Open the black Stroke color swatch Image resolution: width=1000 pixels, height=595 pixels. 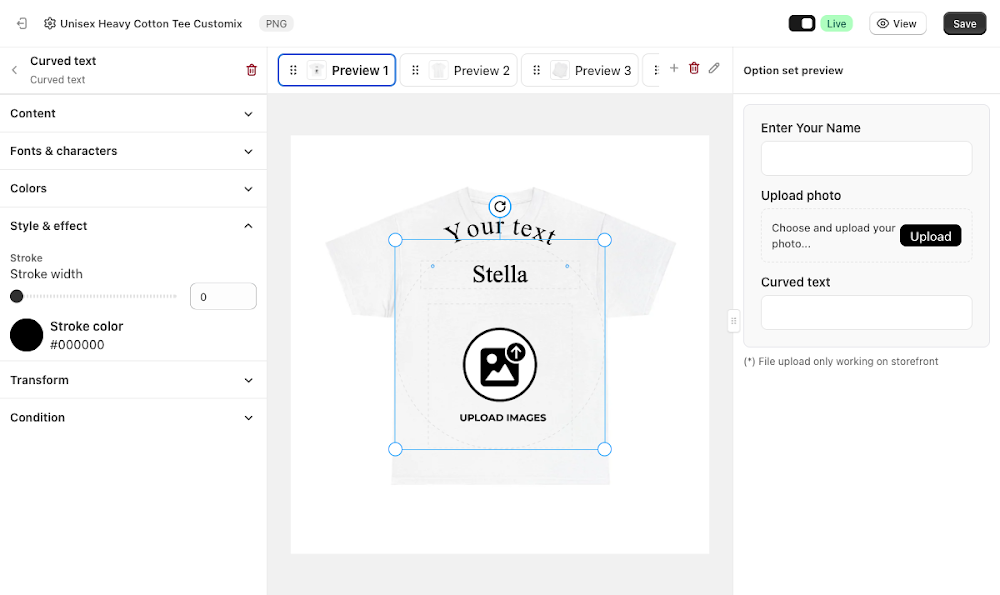[x=27, y=335]
